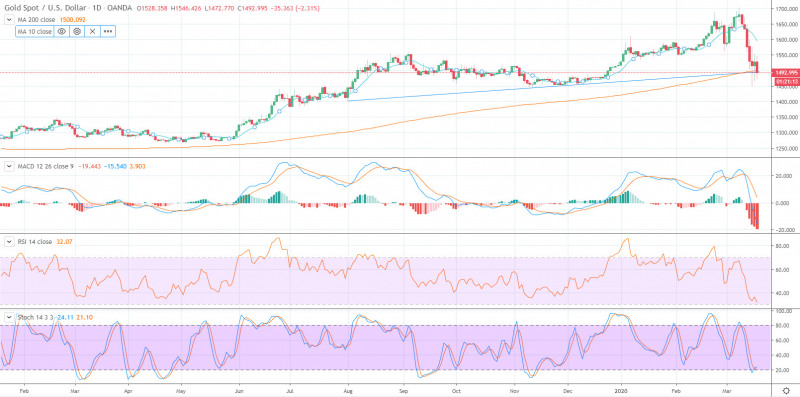This screenshot has height=397, width=800.
Task: Click the current price label 1492.995
Action: [787, 72]
